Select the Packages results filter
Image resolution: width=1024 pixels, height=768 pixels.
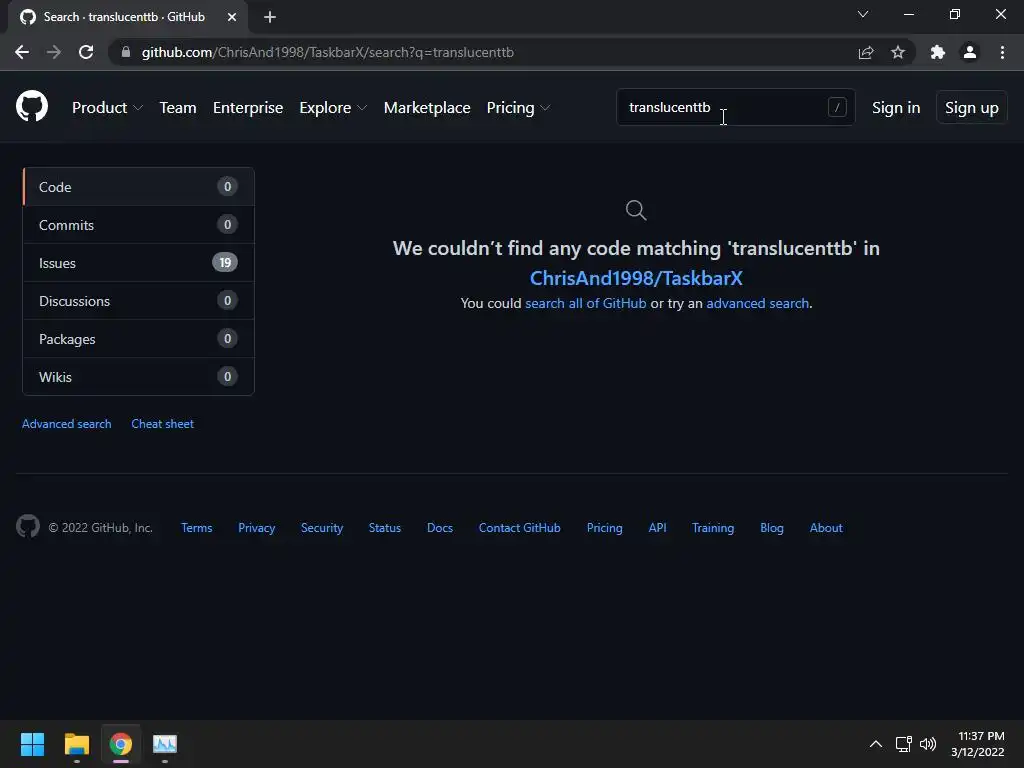pyautogui.click(x=138, y=338)
